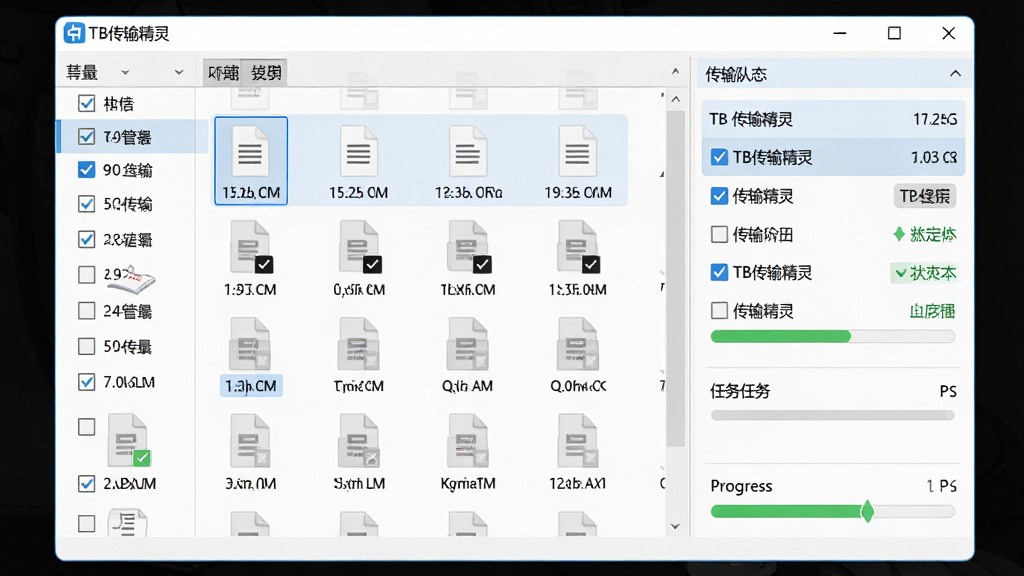
Task: Click the sidebar document icon with green checkmark badge
Action: click(129, 440)
